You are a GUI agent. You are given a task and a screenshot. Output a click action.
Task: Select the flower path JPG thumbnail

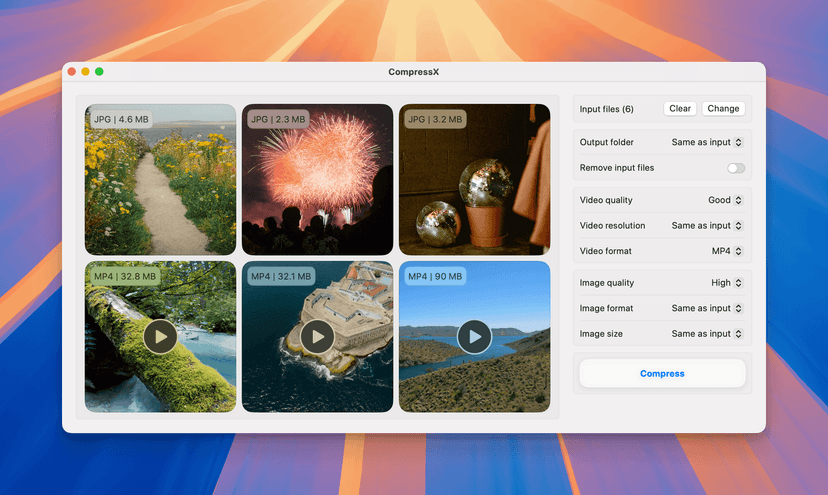click(160, 179)
